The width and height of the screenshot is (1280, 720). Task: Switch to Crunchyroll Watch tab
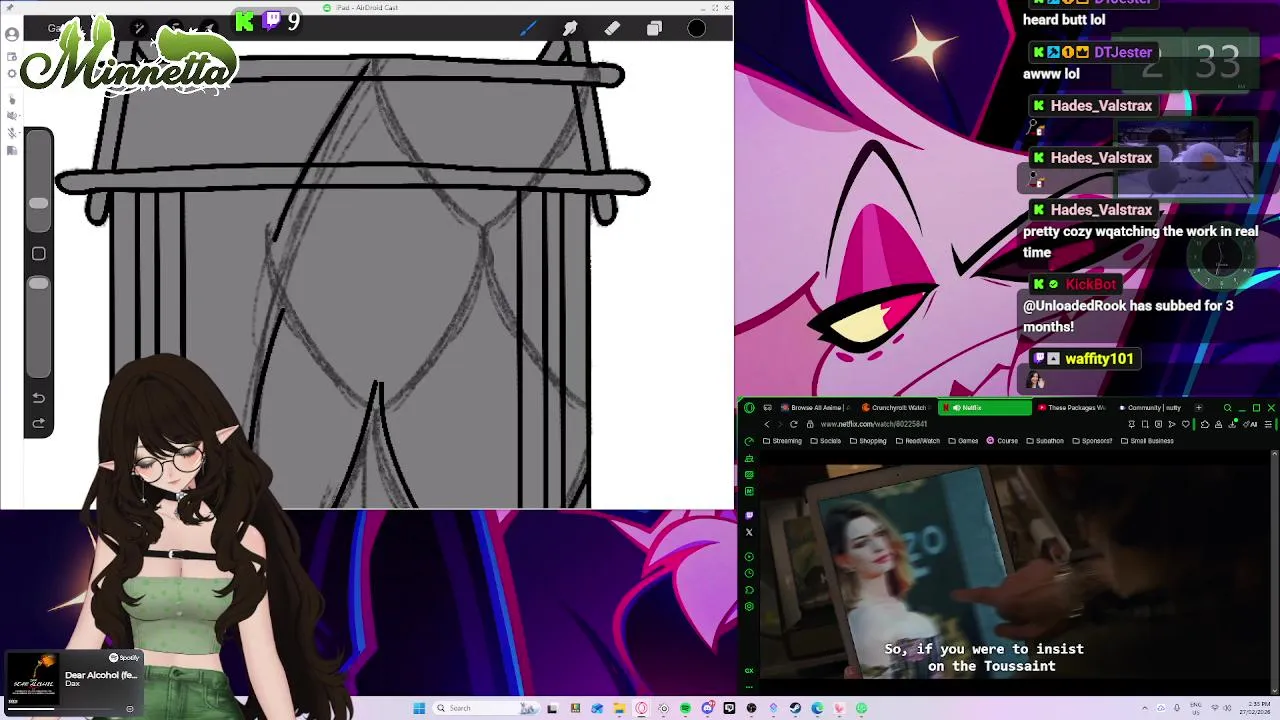pos(896,408)
